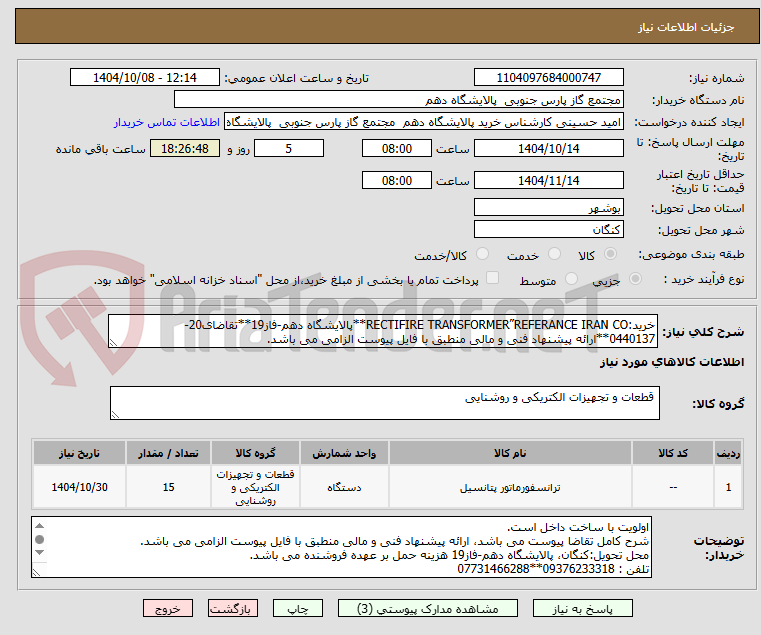Viewport: 761px width, 635px height.
Task: Click the ایجاد کننده درخواست field
Action: tap(424, 122)
